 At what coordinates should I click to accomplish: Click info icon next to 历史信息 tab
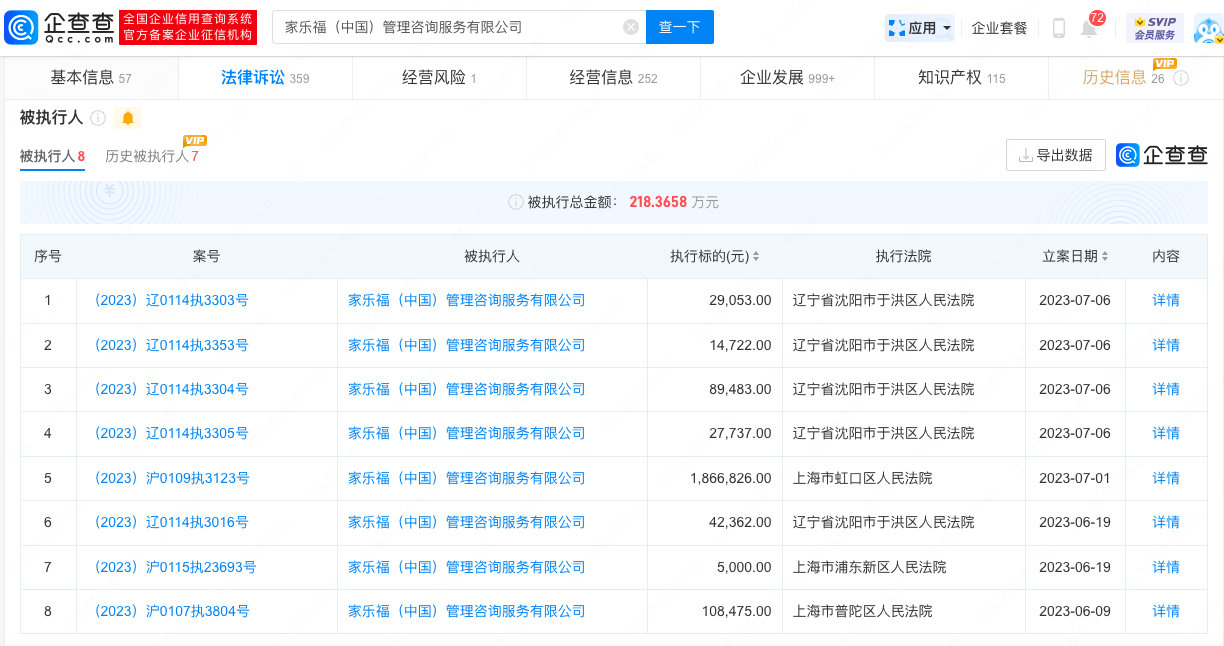tap(1181, 78)
